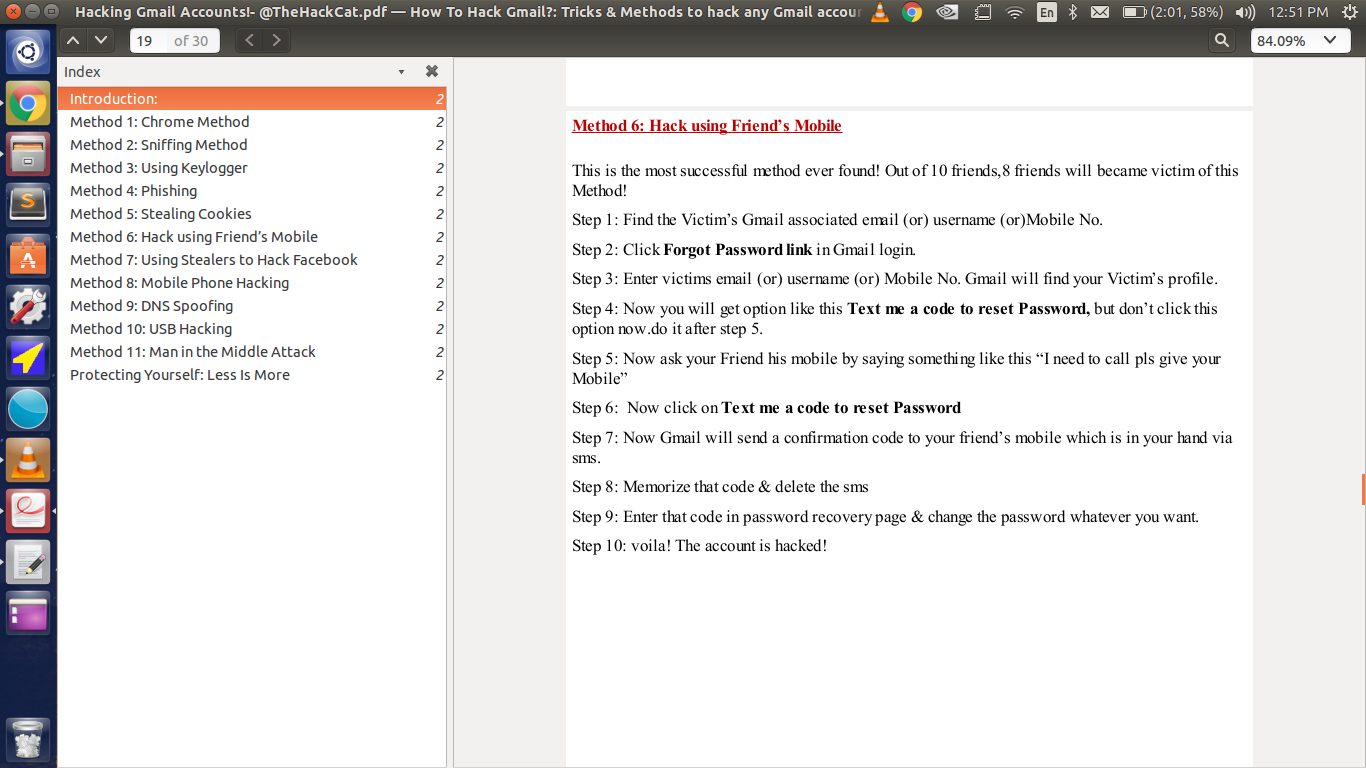1366x768 pixels.
Task: Click the memory card indicator in top panel
Action: tap(982, 12)
